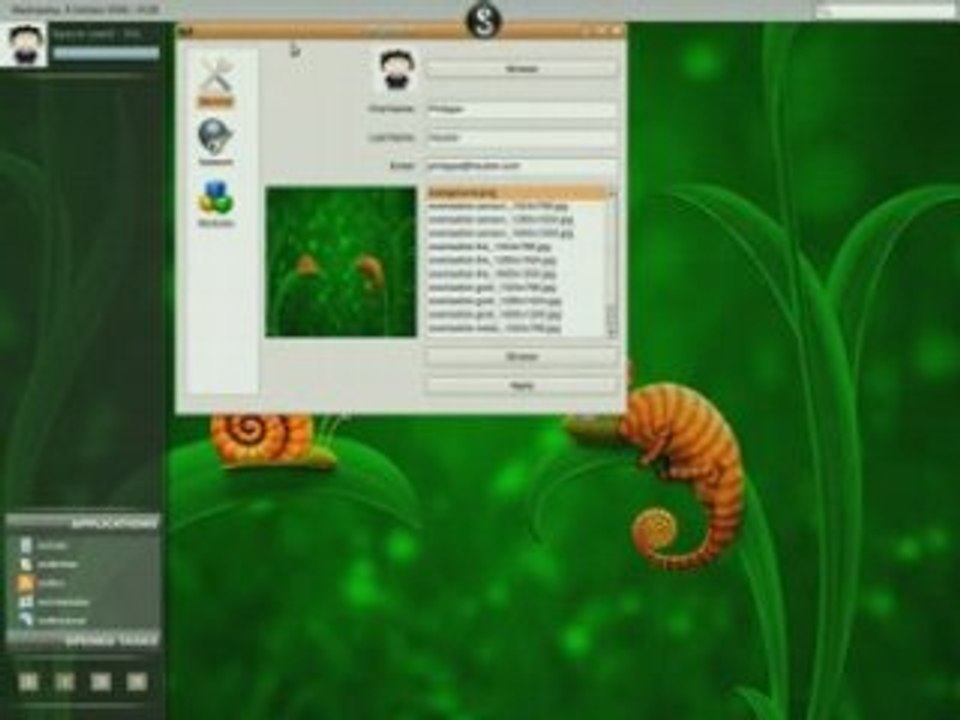The height and width of the screenshot is (720, 960).
Task: Click the Browse button beside the avatar
Action: click(x=522, y=69)
